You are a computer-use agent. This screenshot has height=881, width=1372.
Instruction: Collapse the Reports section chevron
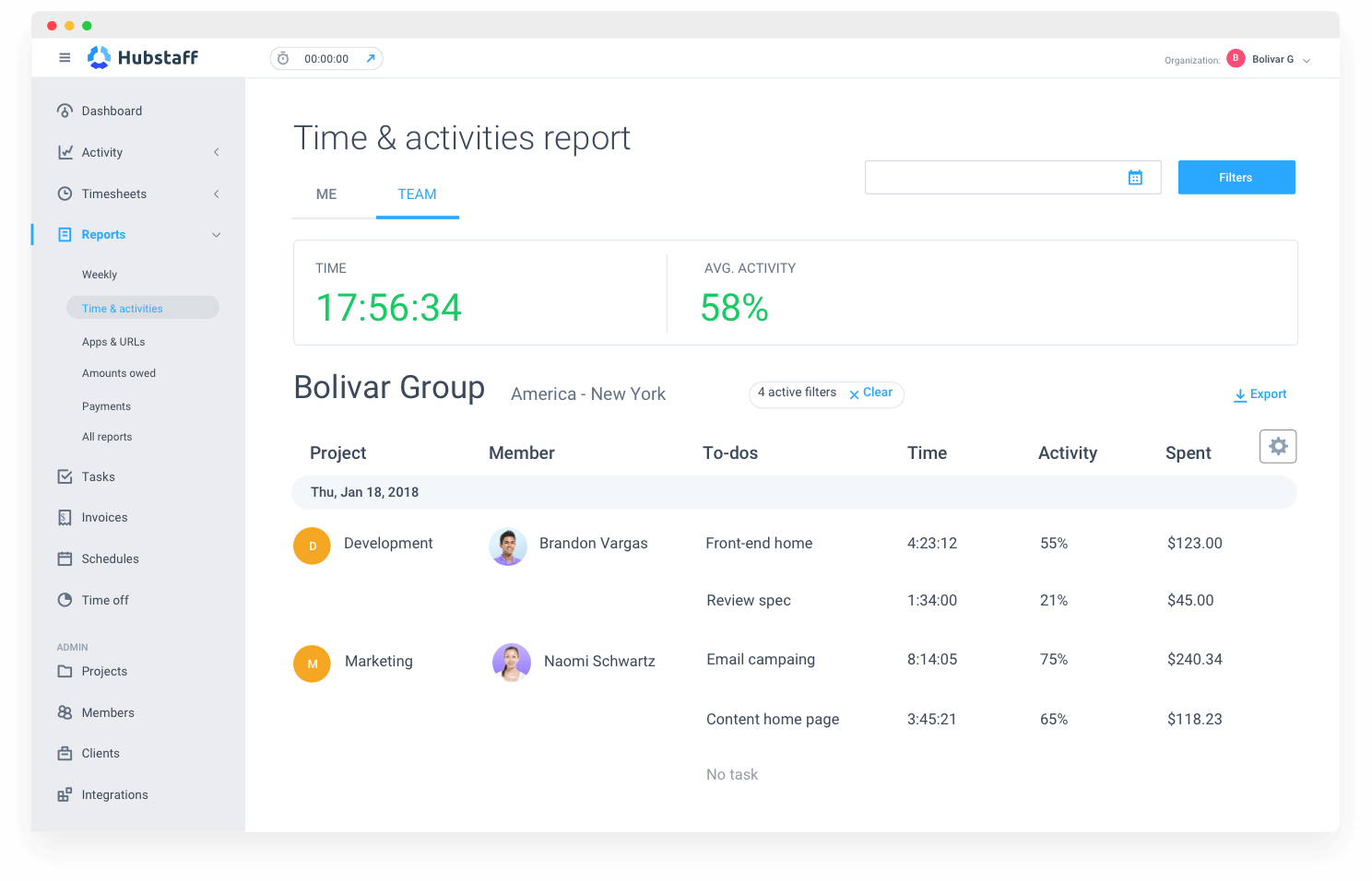pos(217,235)
